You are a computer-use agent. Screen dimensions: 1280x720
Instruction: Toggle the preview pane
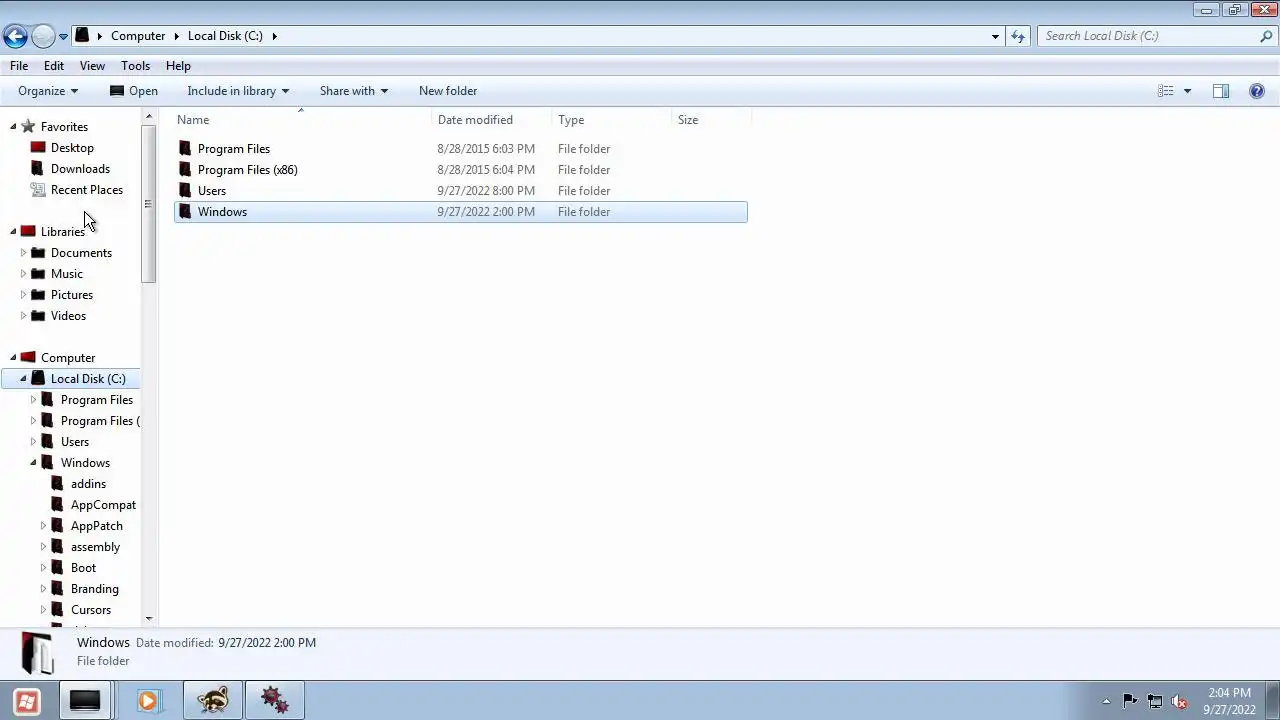click(x=1221, y=91)
